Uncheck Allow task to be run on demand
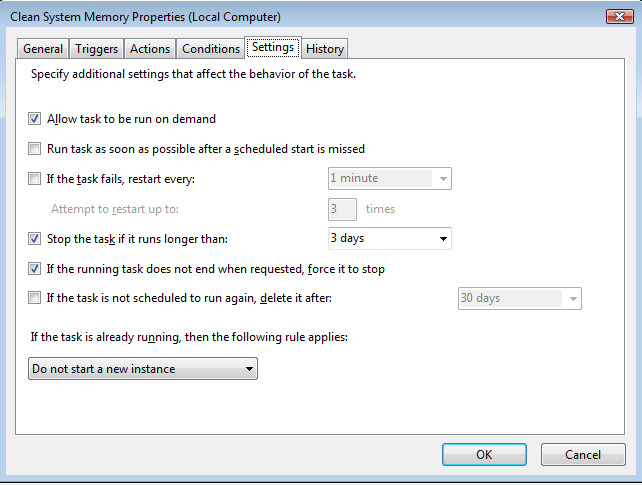Screen dimensions: 642x485 [36, 119]
